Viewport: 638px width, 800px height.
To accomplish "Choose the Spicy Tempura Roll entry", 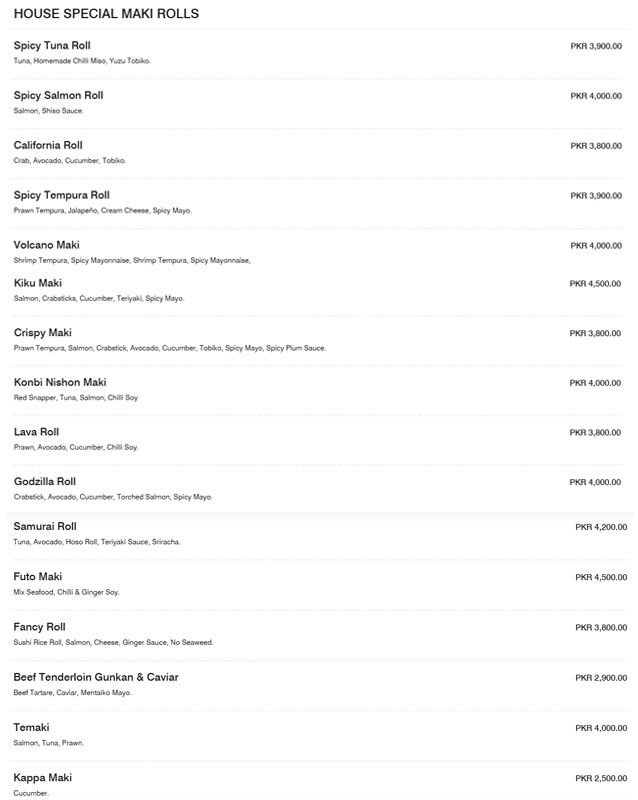I will (62, 195).
